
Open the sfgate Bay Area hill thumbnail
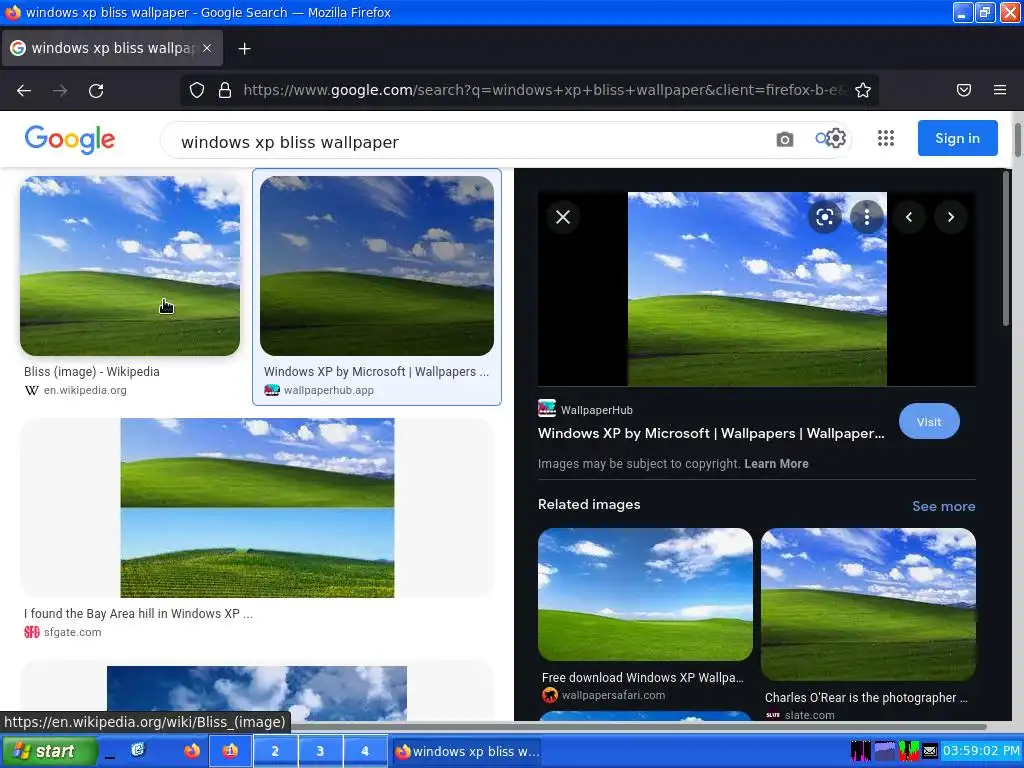pos(257,508)
